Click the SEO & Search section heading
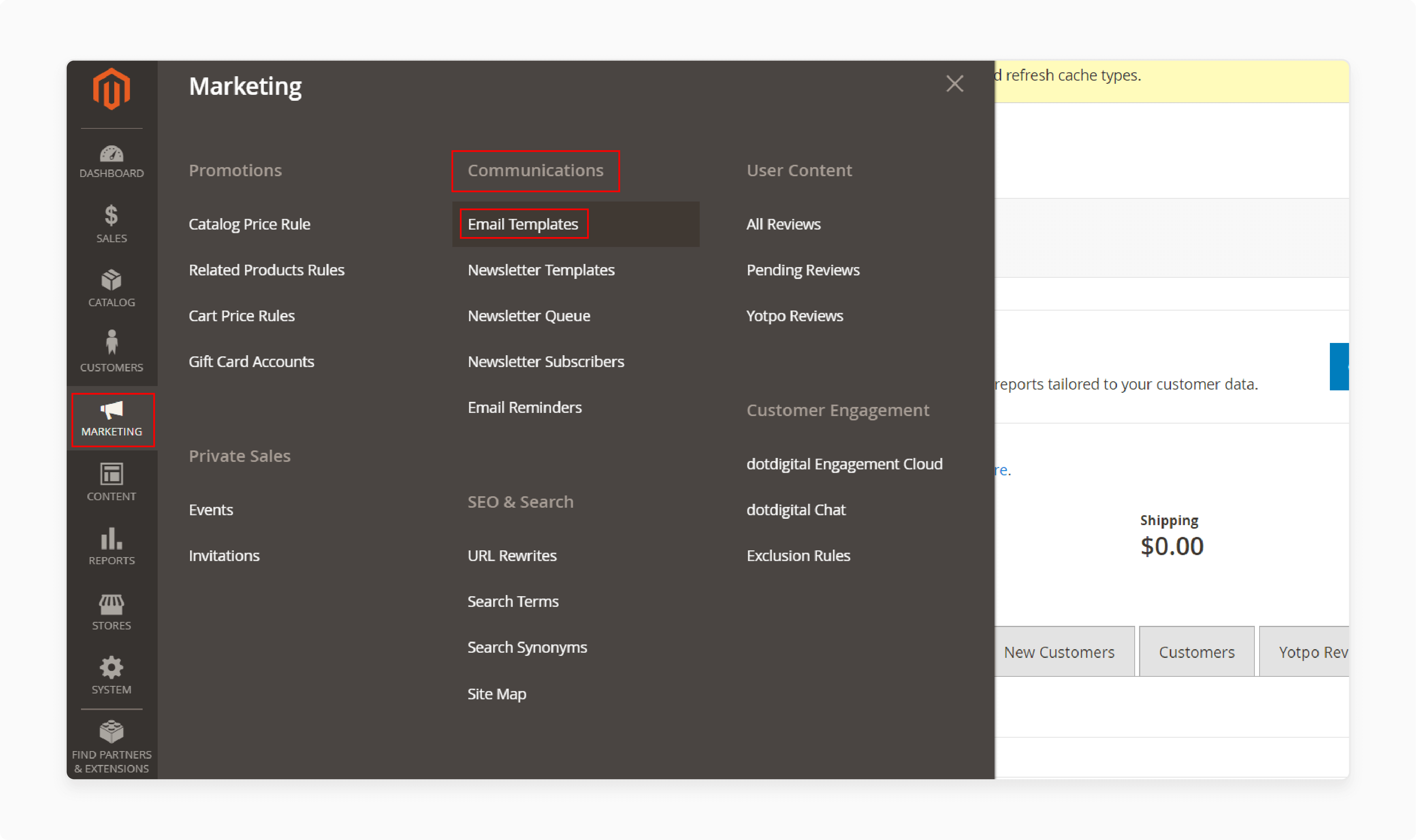This screenshot has width=1416, height=840. (x=520, y=502)
